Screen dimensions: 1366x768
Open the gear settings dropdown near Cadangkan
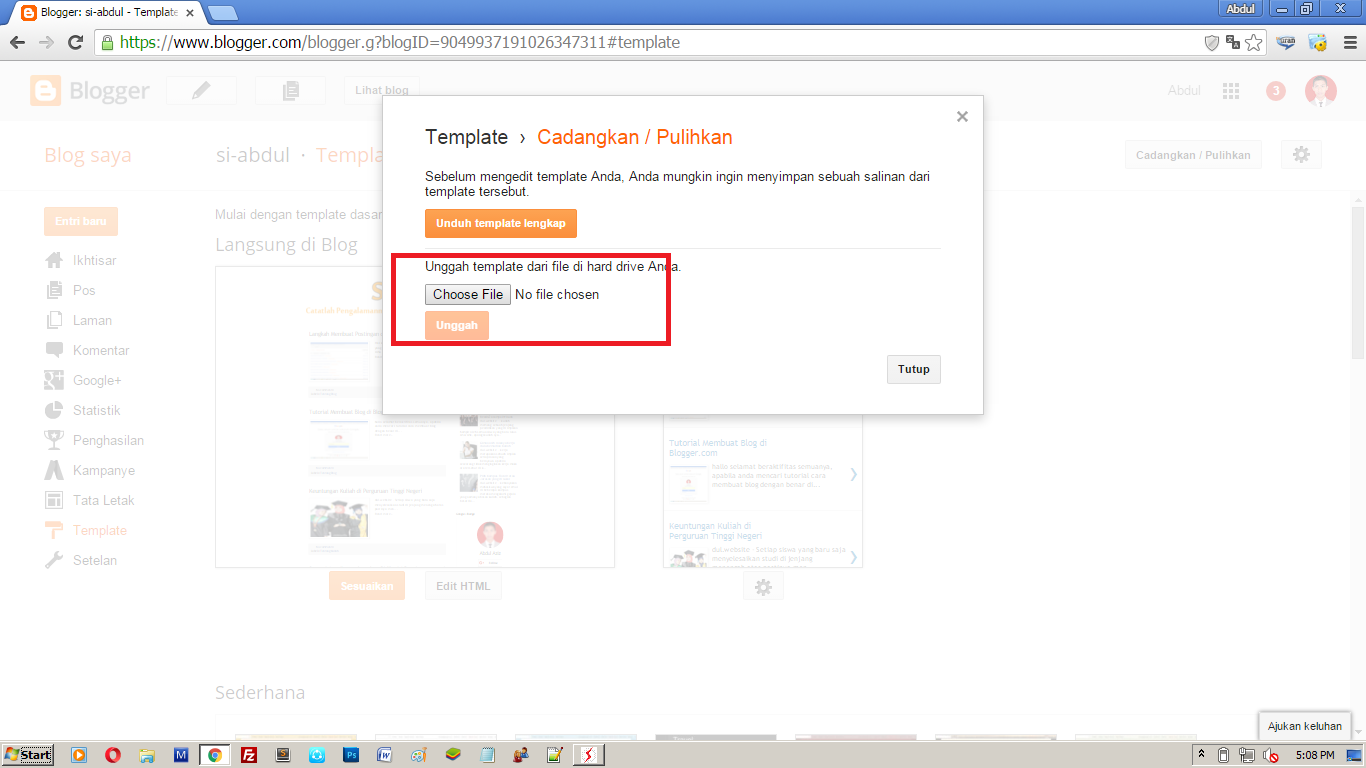click(x=1301, y=155)
